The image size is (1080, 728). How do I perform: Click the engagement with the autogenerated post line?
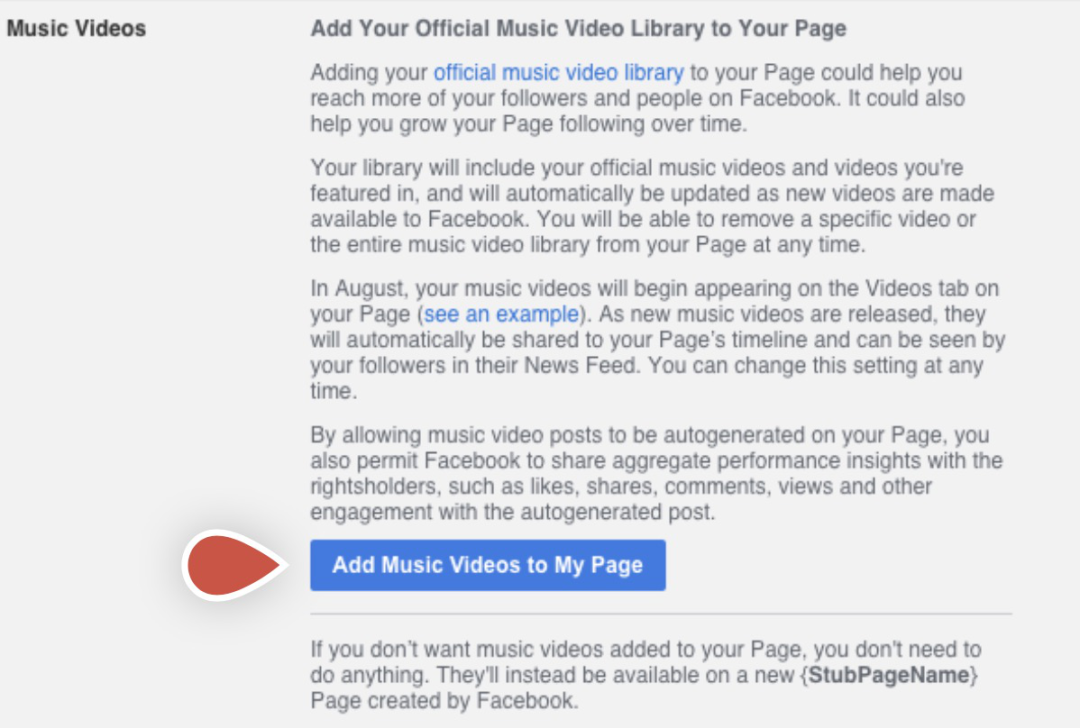pyautogui.click(x=513, y=512)
